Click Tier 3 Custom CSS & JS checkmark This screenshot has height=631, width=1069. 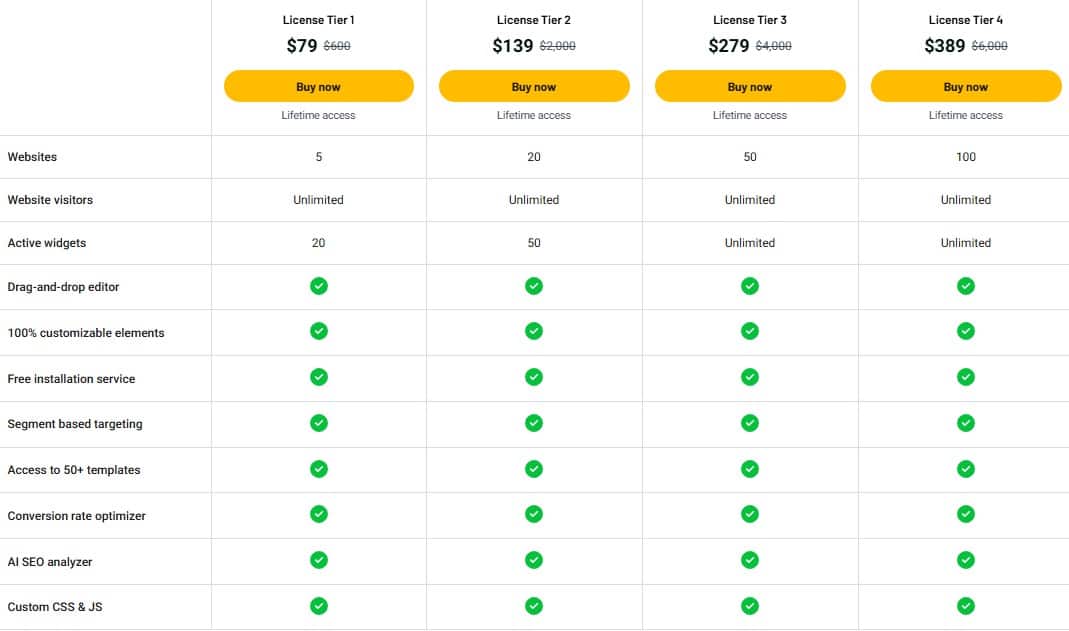pyautogui.click(x=750, y=605)
